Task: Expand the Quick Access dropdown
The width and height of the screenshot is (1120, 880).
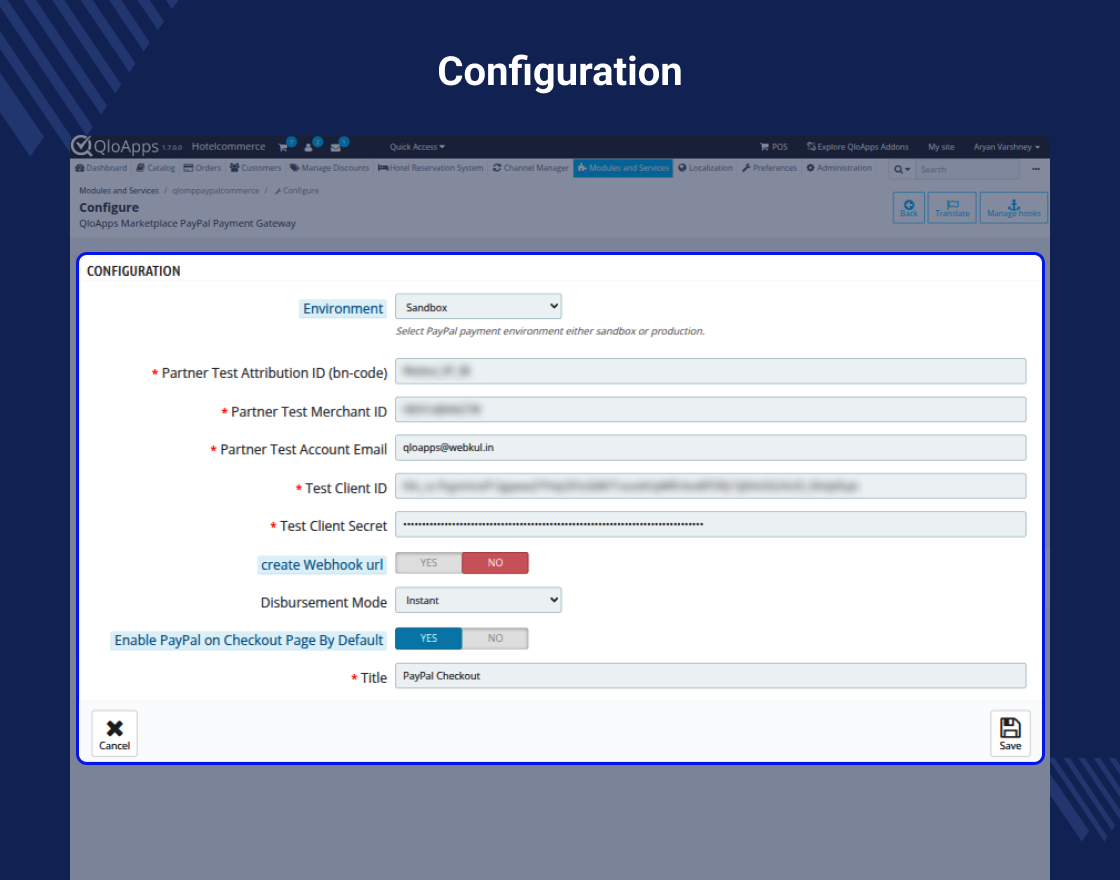Action: 417,147
